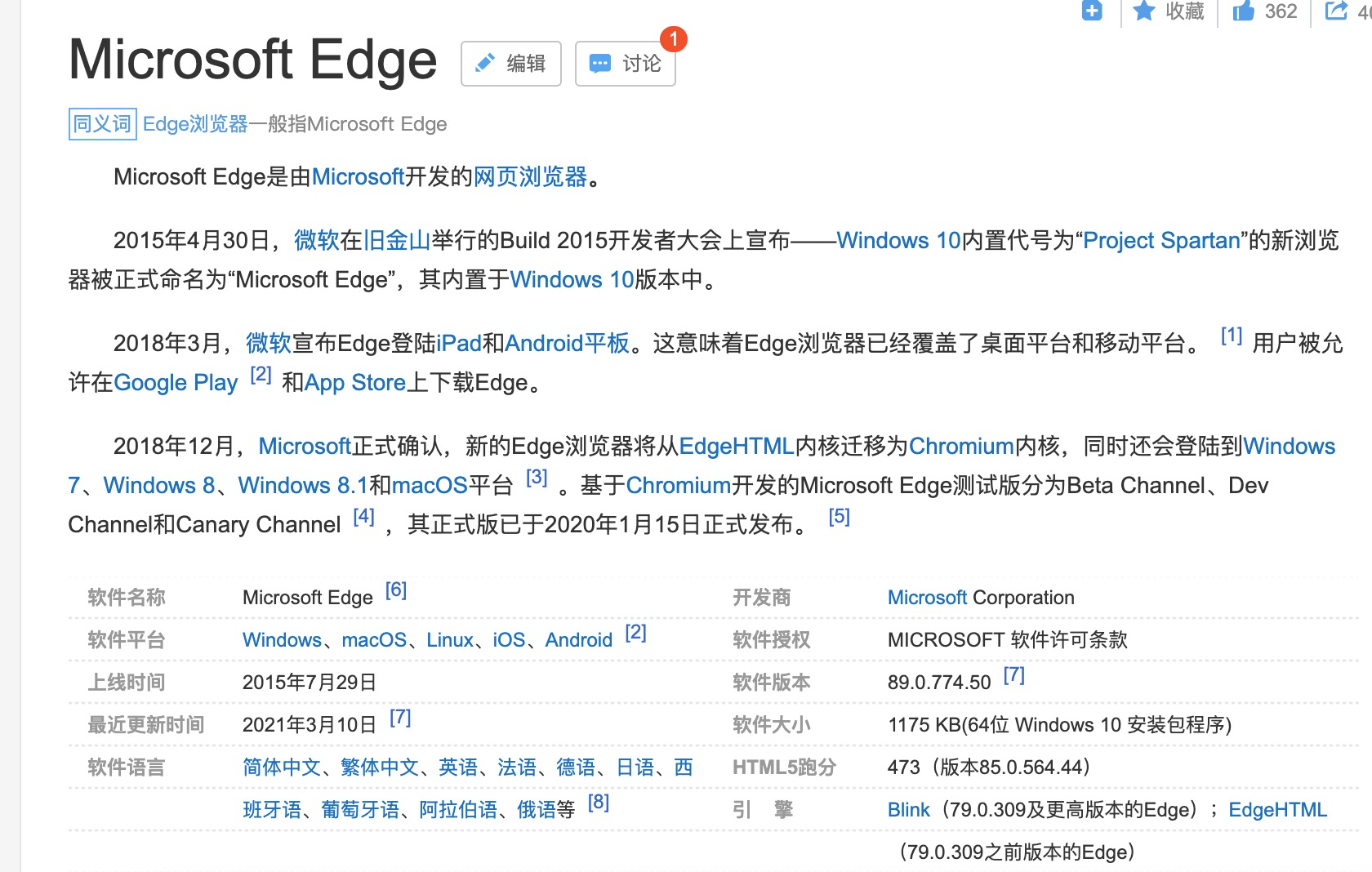Open the Android平板 link
The image size is (1372, 872).
point(568,344)
